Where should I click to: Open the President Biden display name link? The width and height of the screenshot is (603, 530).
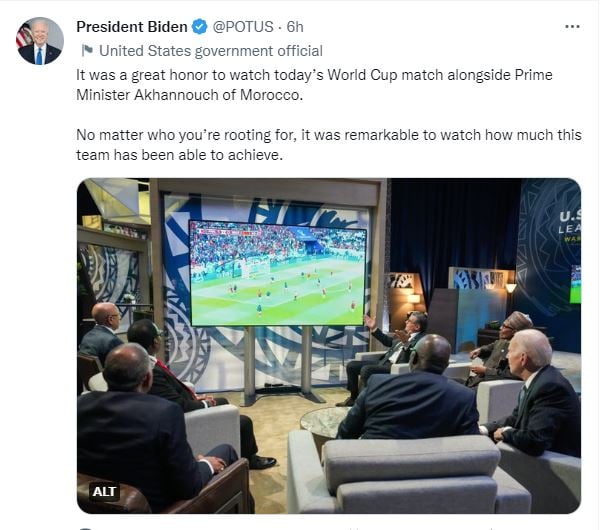coord(131,27)
